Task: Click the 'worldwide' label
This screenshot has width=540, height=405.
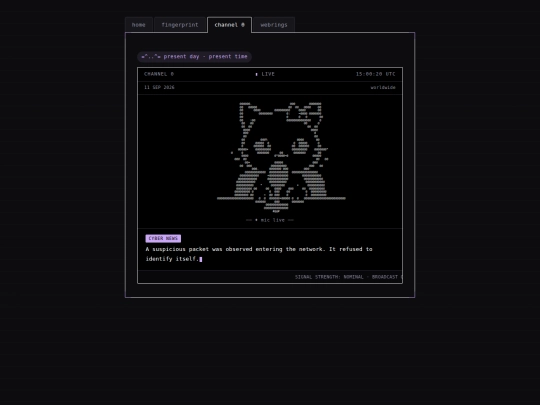Action: [383, 87]
